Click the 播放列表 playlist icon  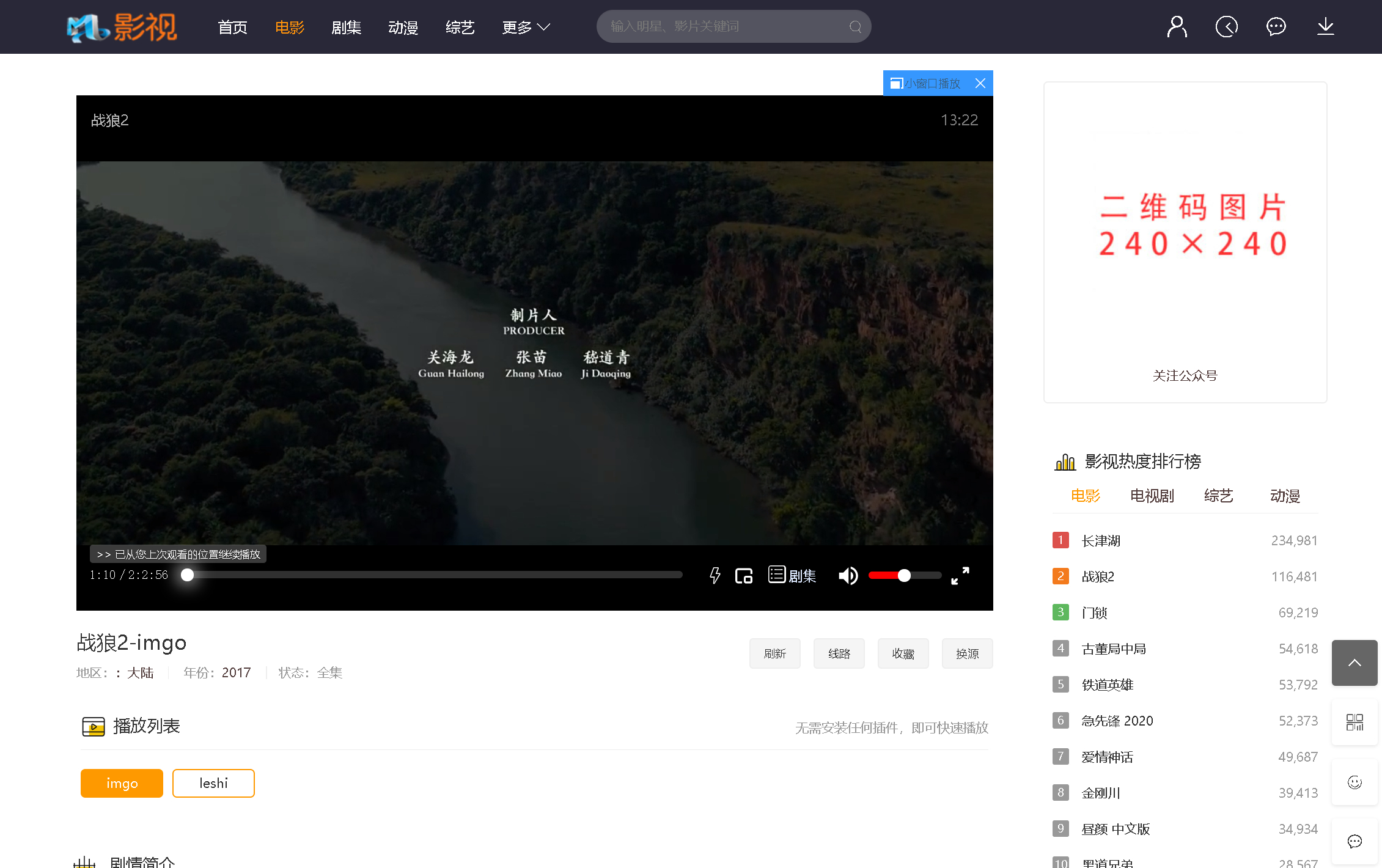point(94,726)
